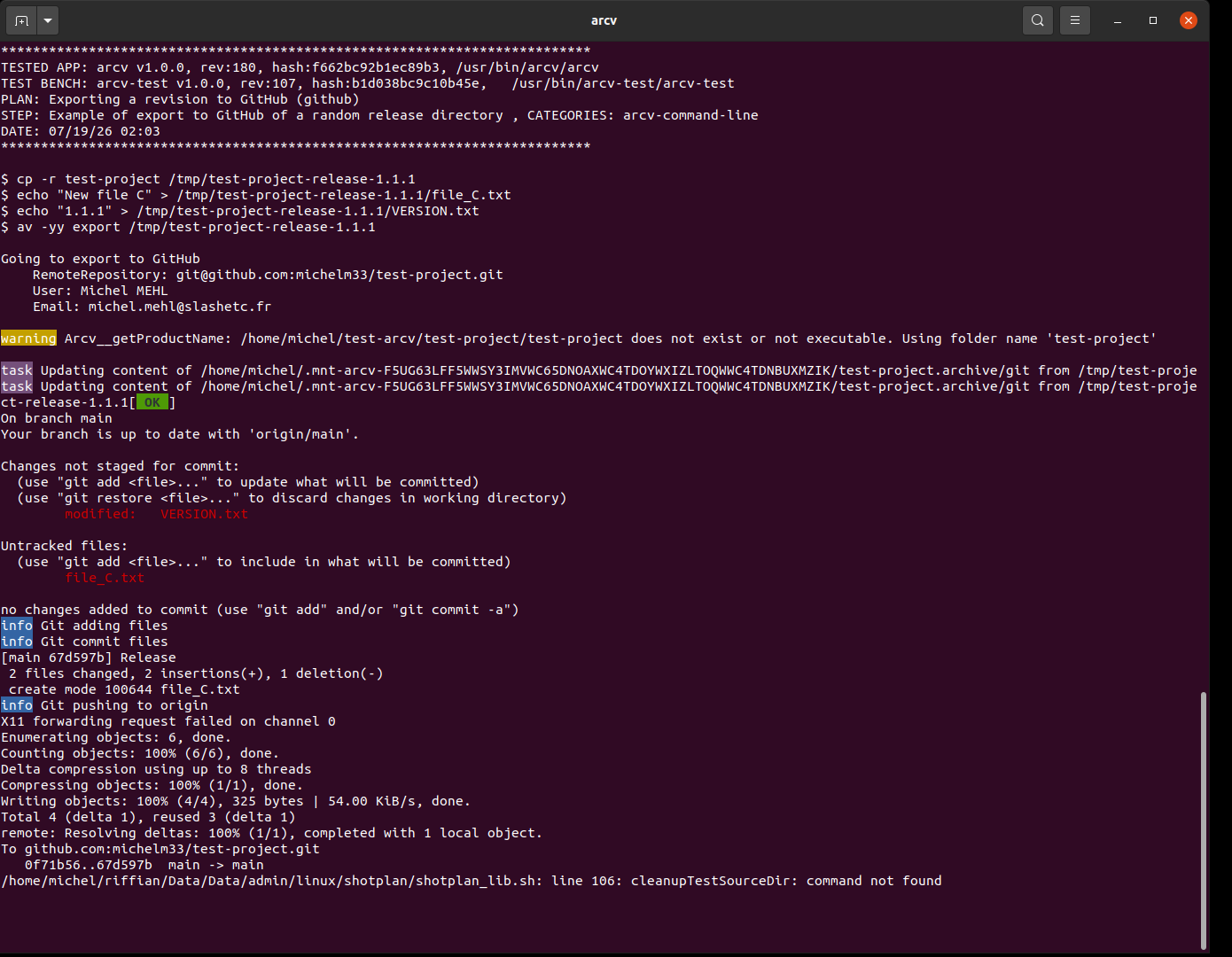Screen dimensions: 1232x957
Task: Click "2 files changed, 2 insertions" line
Action: [x=196, y=673]
